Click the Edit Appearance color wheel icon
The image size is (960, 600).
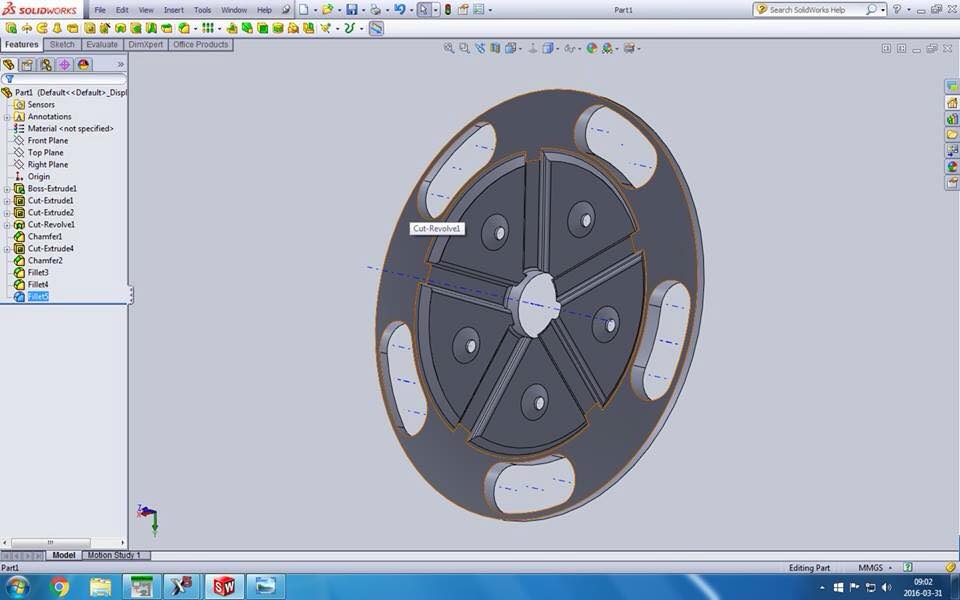tap(591, 48)
